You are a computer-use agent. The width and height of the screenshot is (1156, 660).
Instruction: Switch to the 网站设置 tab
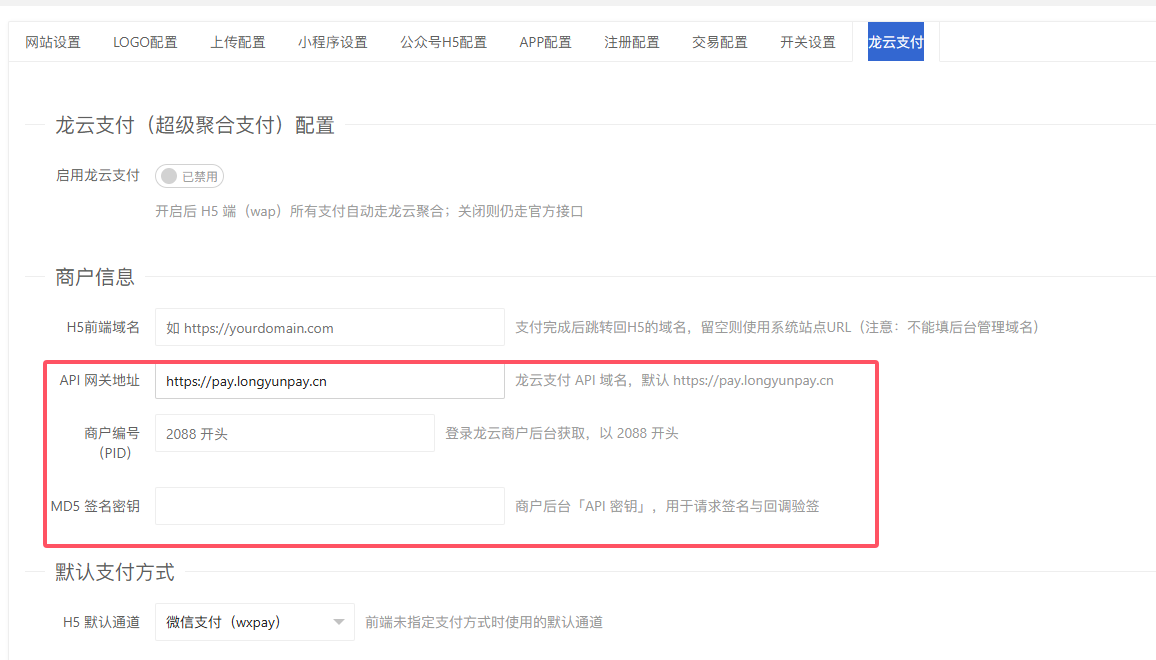[53, 42]
